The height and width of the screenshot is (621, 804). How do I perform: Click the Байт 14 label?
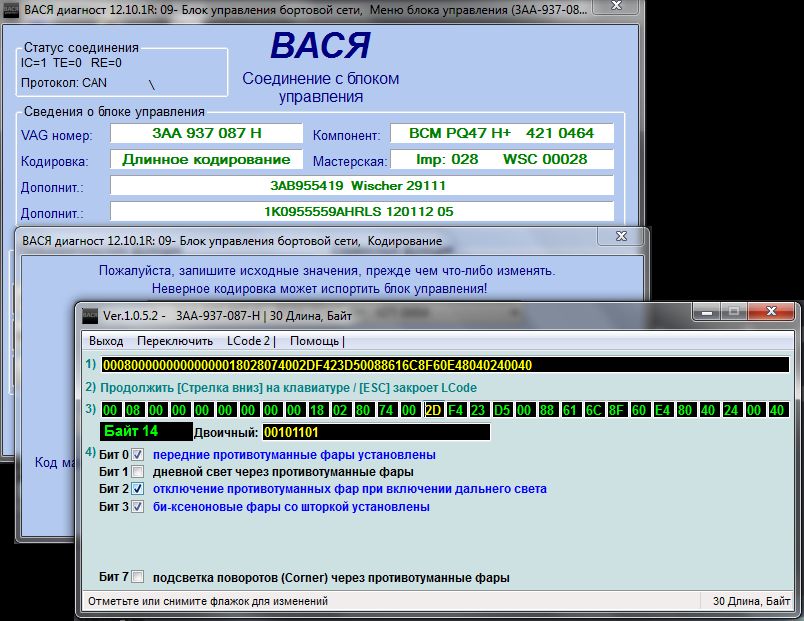pos(146,431)
